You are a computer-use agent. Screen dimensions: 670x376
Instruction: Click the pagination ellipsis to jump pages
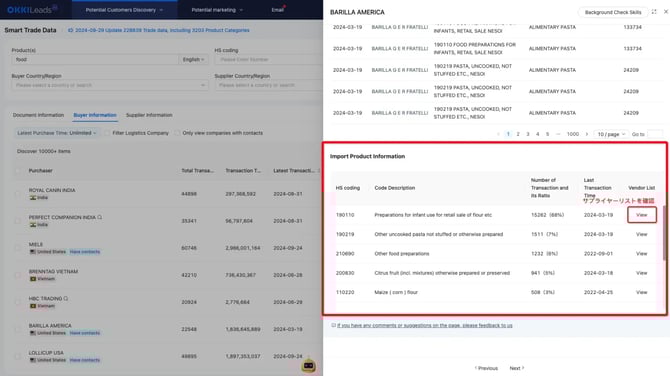point(558,134)
